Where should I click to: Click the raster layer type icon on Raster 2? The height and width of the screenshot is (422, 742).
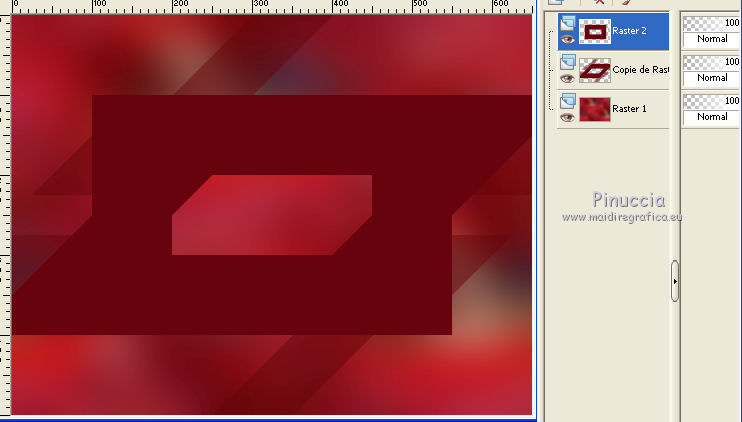click(x=568, y=23)
